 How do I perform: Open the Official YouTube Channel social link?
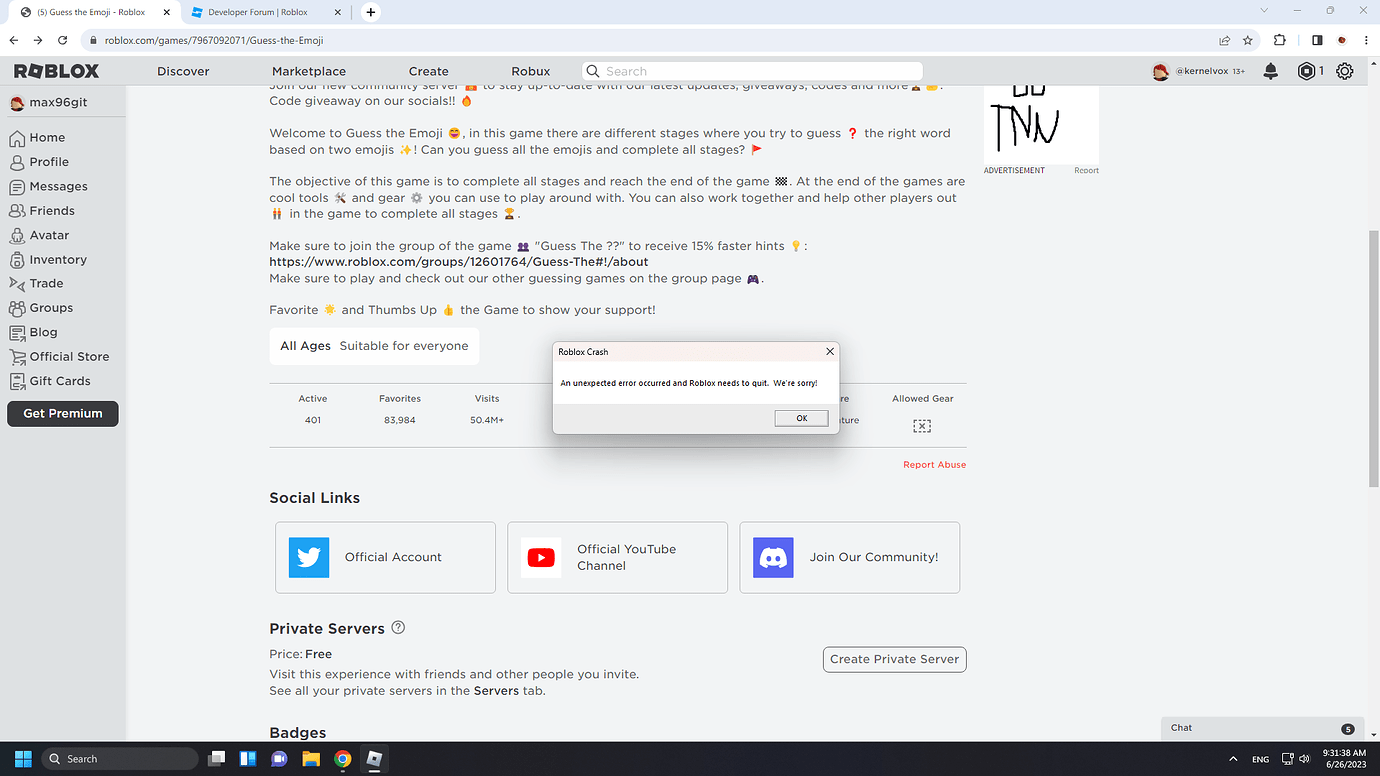click(x=617, y=557)
